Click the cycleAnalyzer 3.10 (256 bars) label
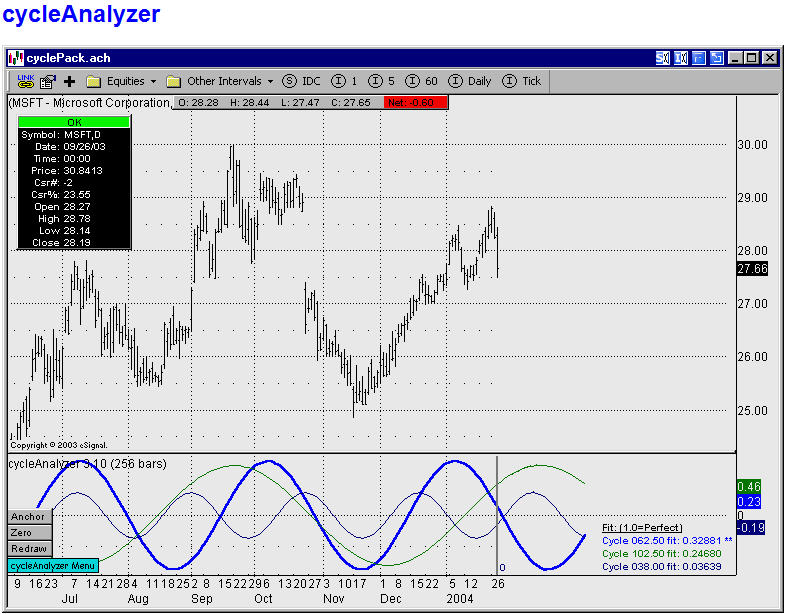 [88, 464]
